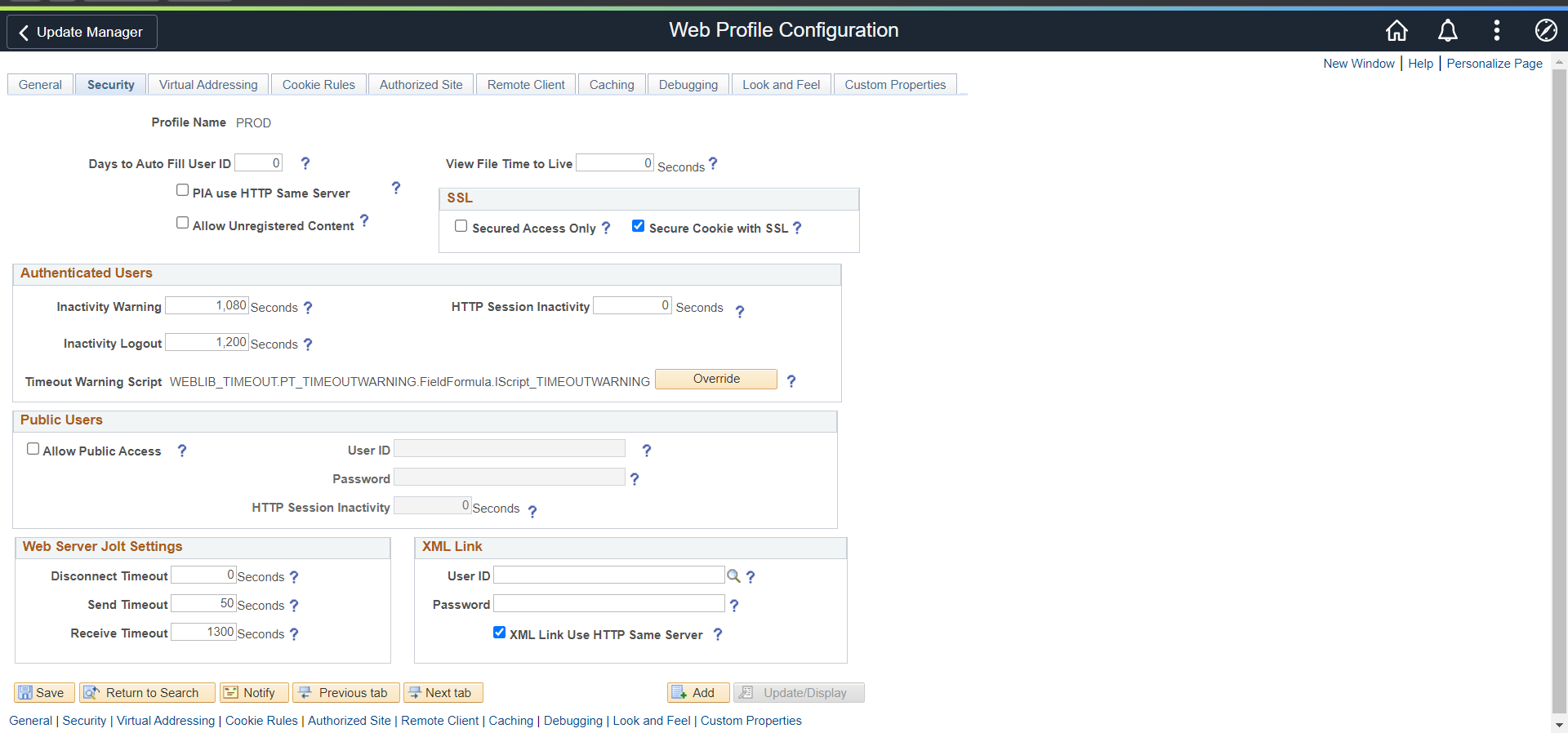Open bottom Cookie Rules link
1568x733 pixels.
[x=261, y=721]
